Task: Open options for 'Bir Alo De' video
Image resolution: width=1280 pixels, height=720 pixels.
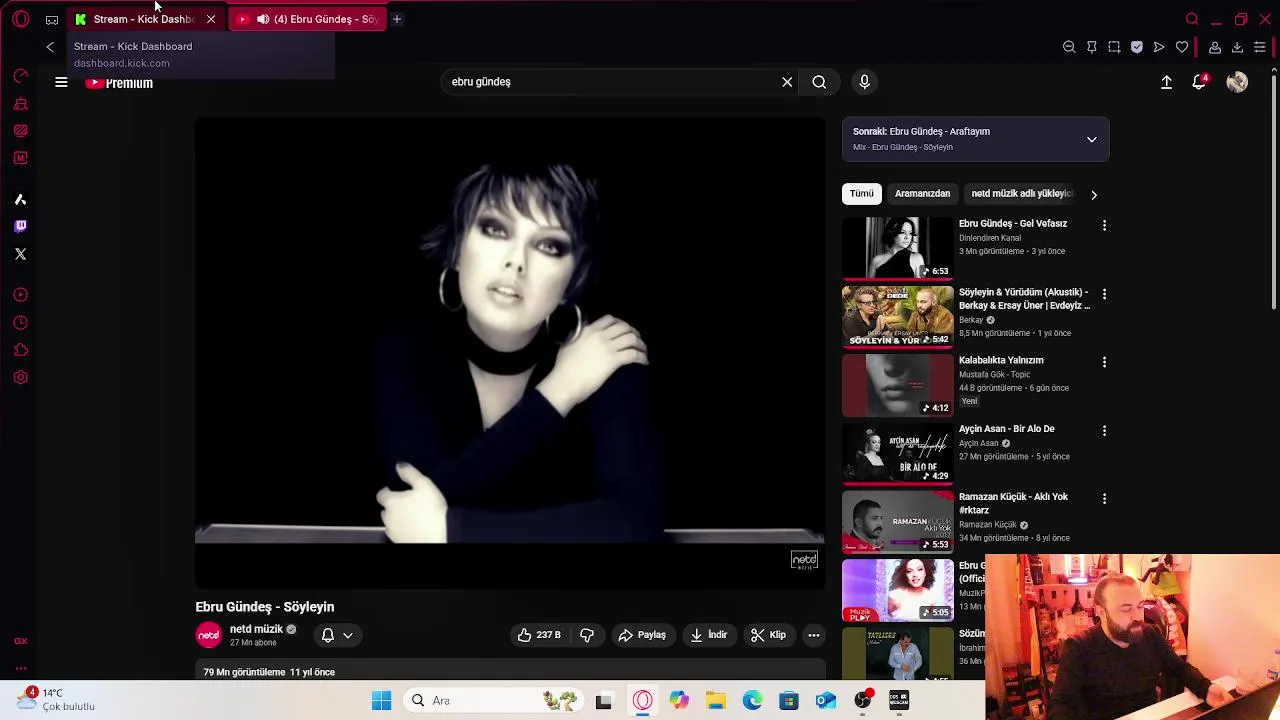Action: point(1104,431)
